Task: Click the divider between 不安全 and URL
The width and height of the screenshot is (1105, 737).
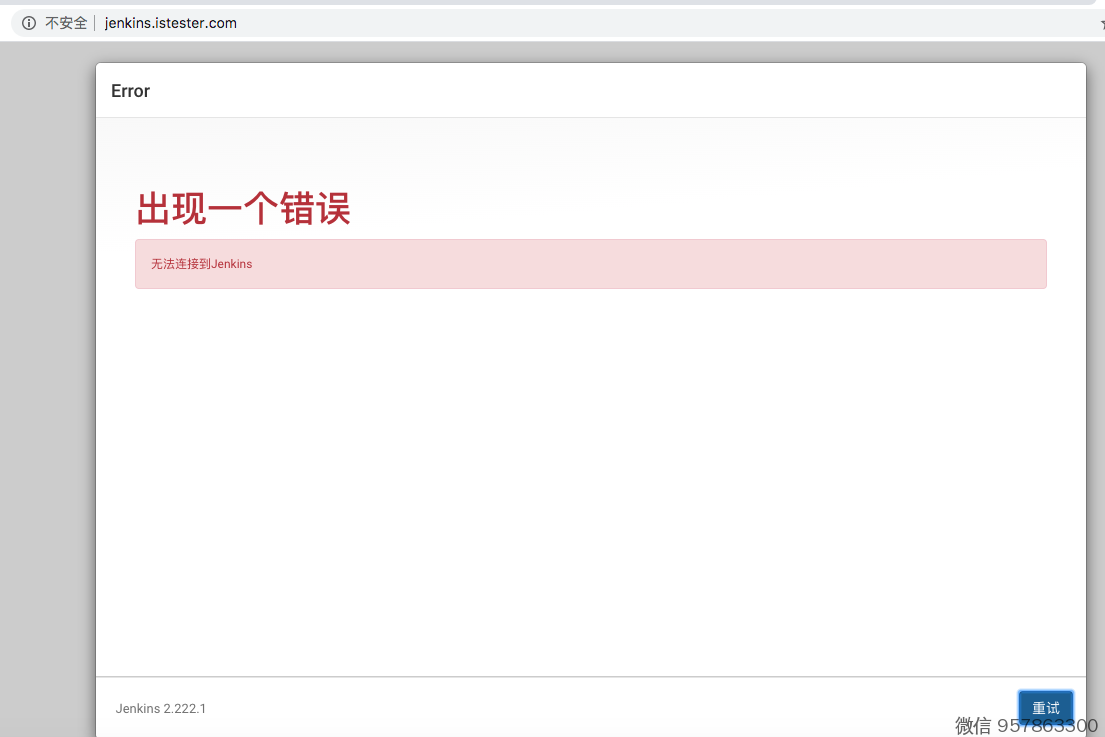Action: pyautogui.click(x=95, y=23)
